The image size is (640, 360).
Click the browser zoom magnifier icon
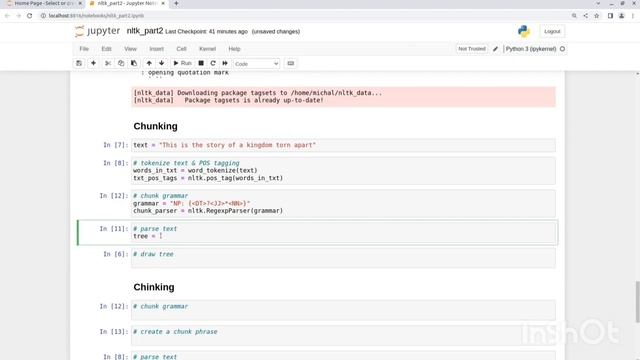coord(574,16)
